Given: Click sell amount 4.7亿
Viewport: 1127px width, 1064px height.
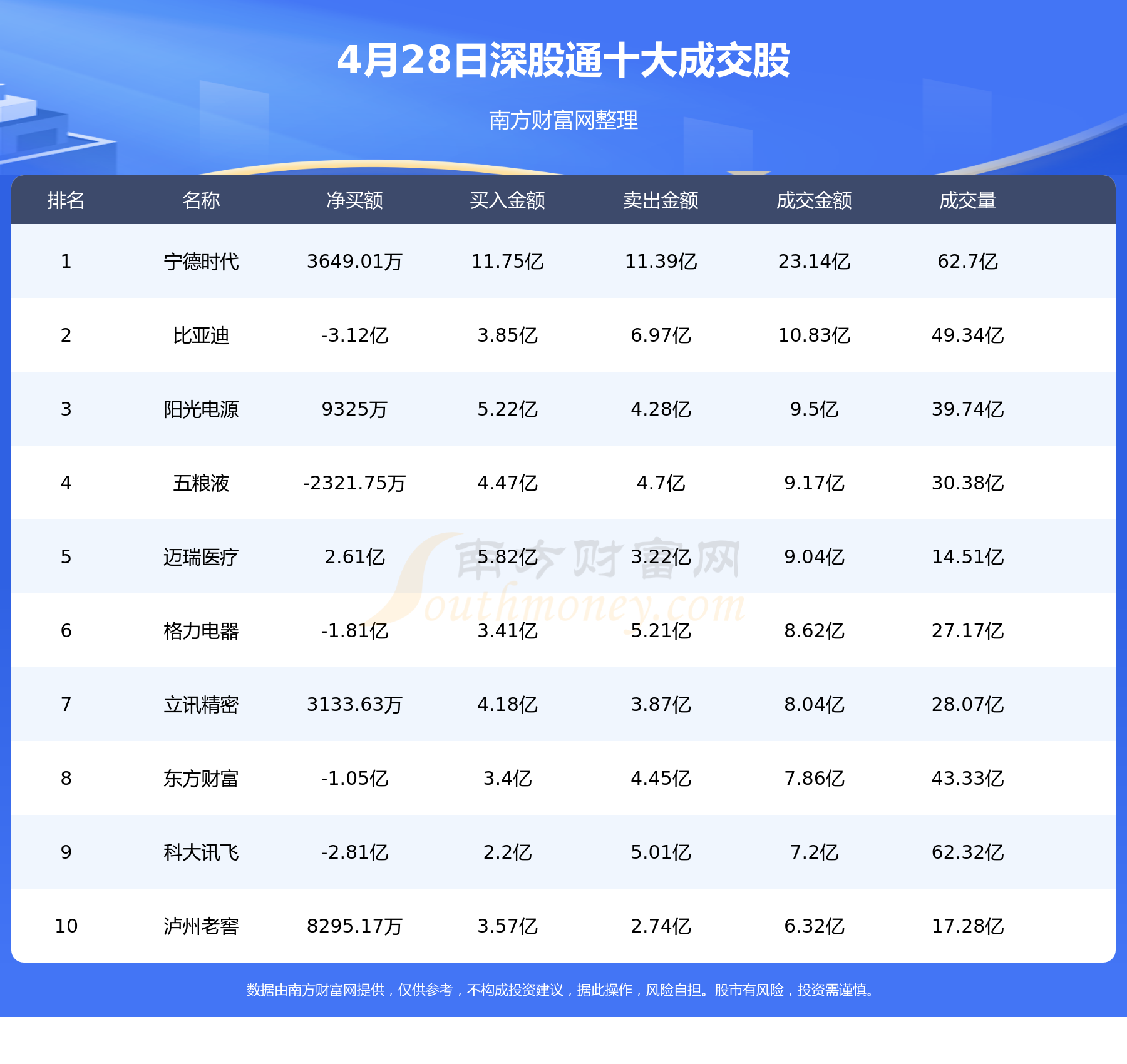Looking at the screenshot, I should 661,483.
